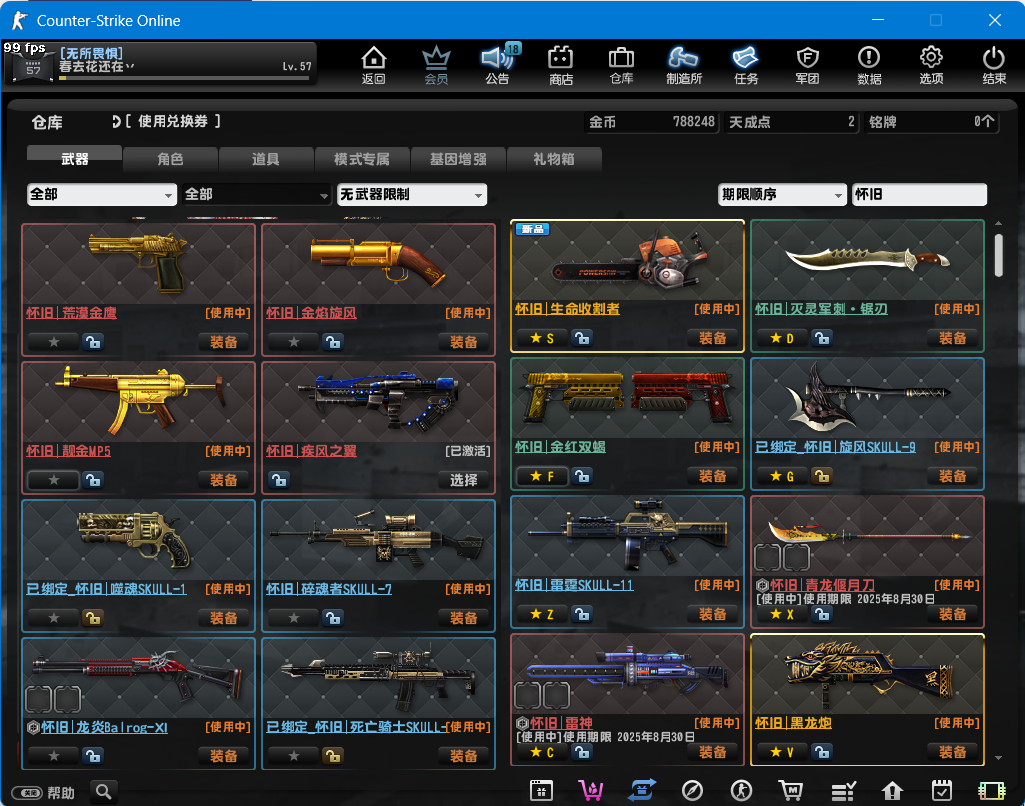Toggle gold lock on 旋风SKULL-9
Image resolution: width=1025 pixels, height=806 pixels.
[822, 476]
